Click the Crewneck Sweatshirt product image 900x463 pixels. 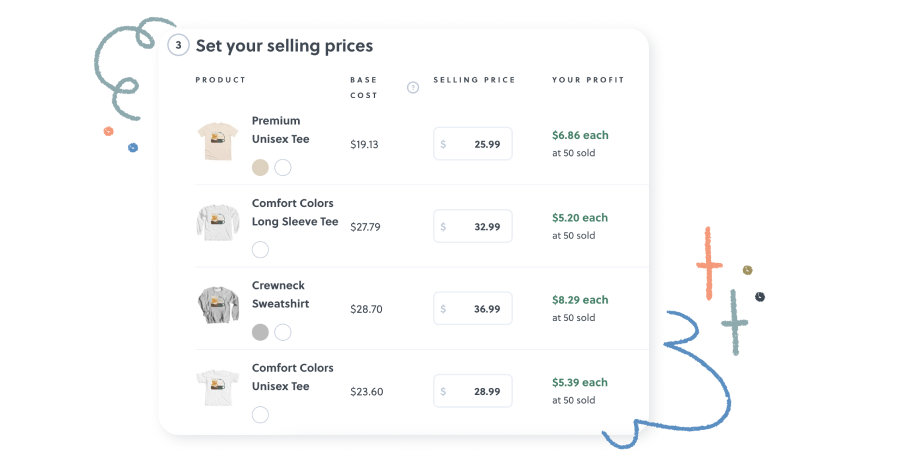[215, 305]
